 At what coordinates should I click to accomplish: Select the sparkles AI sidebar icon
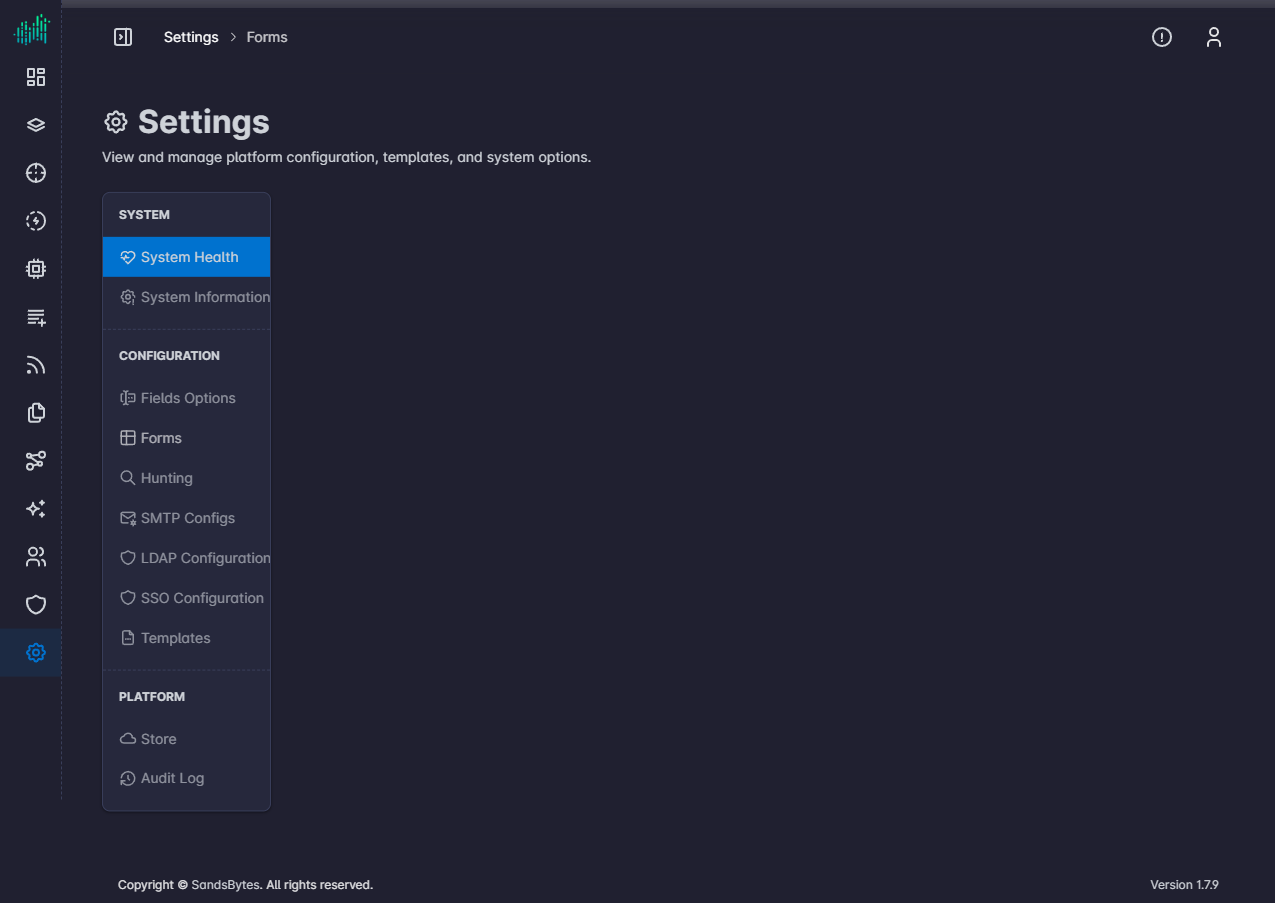coord(36,509)
